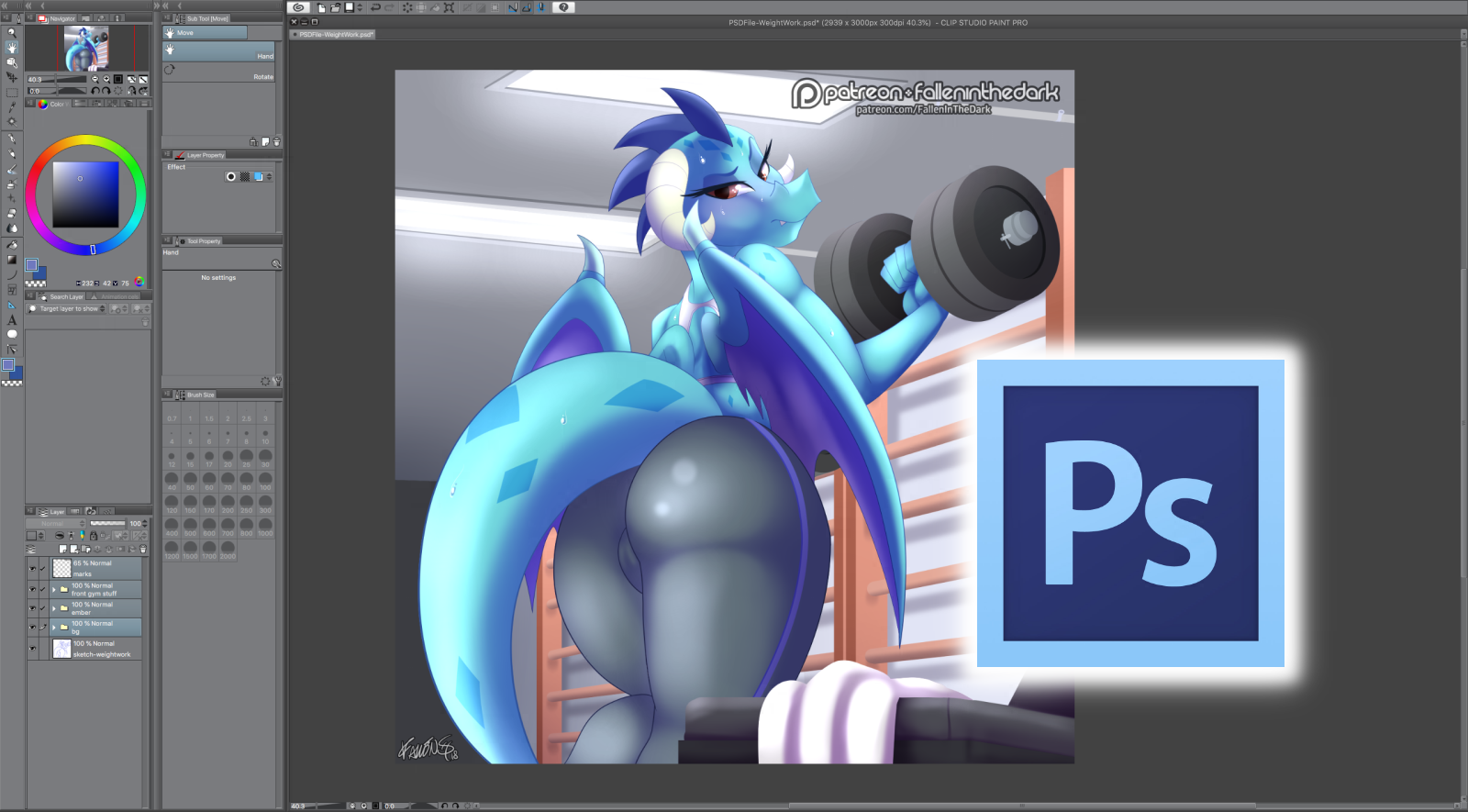Delete layer using Layer panel trash icon
The width and height of the screenshot is (1468, 812).
pyautogui.click(x=142, y=549)
